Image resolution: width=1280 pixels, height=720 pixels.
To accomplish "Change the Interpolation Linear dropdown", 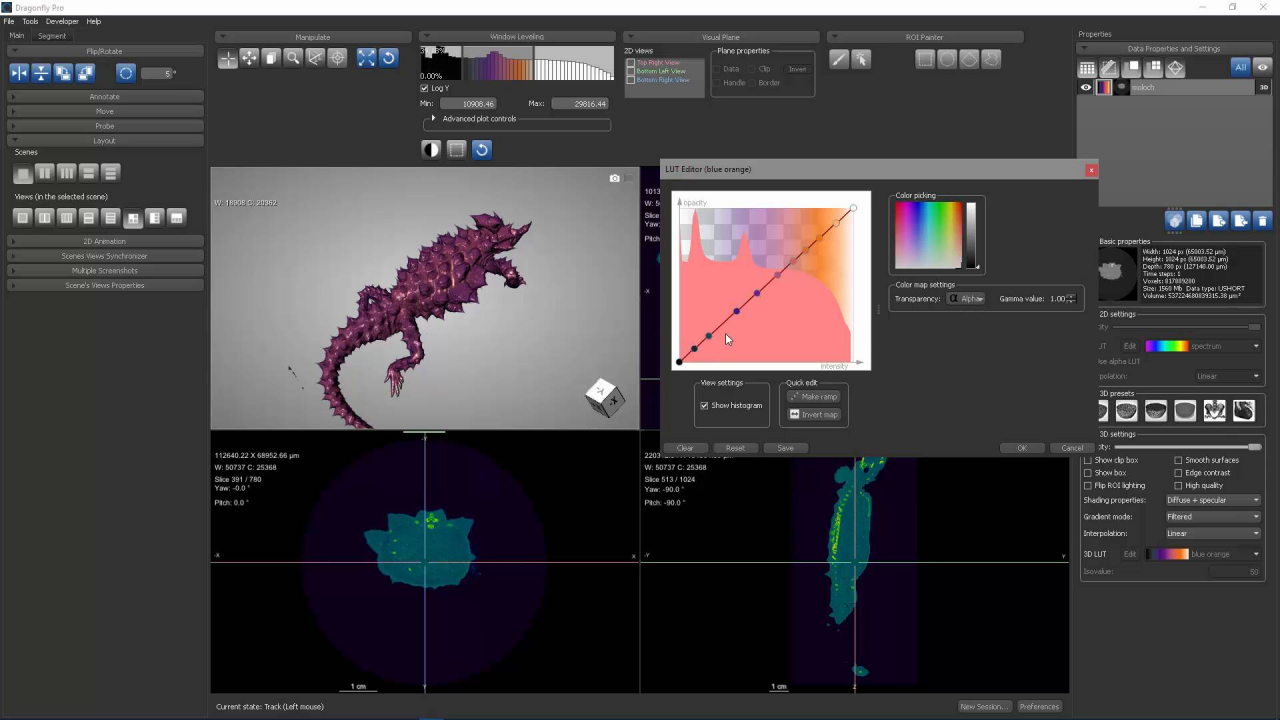I will 1213,533.
